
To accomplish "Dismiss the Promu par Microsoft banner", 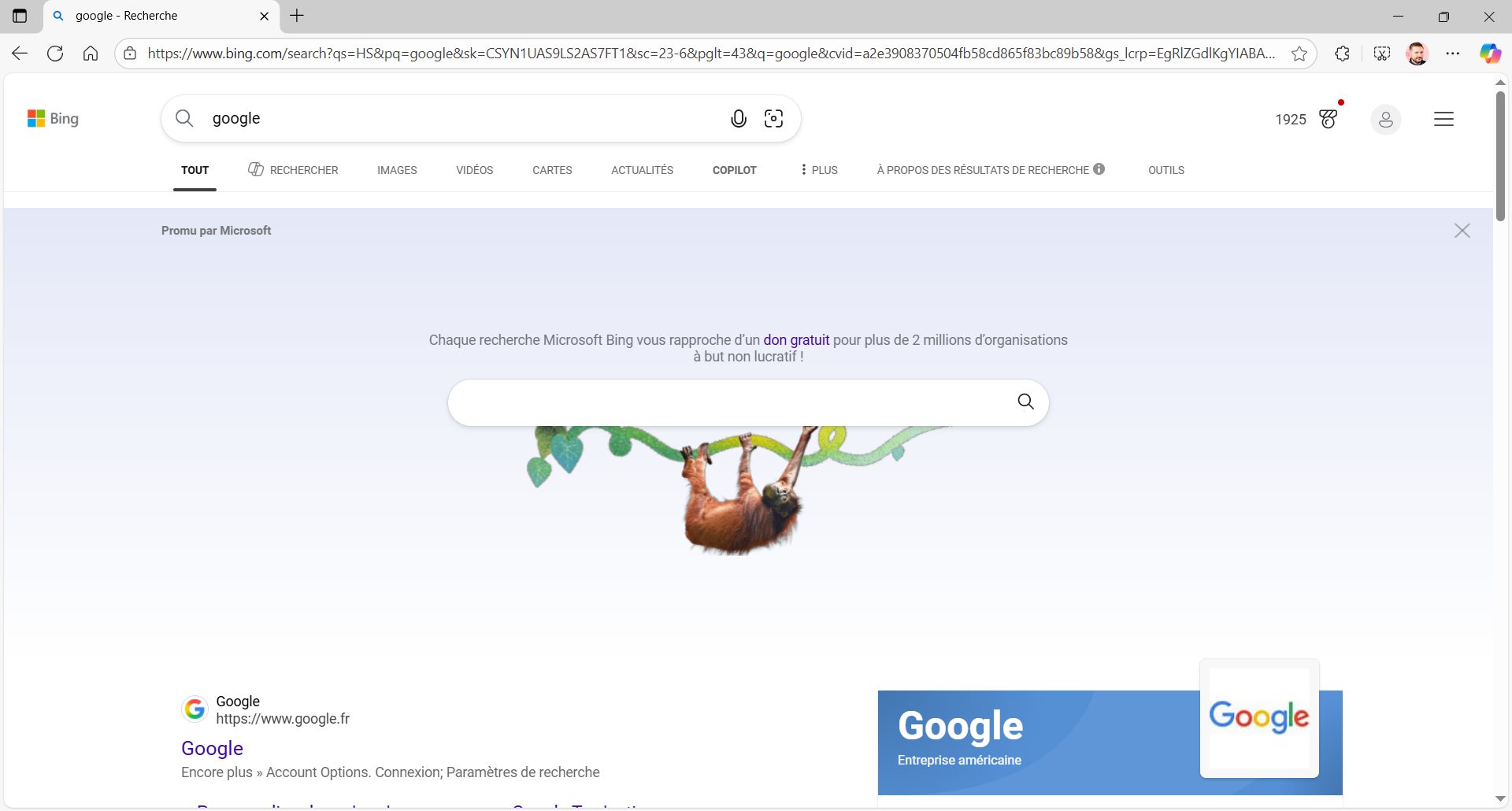I will [1462, 230].
